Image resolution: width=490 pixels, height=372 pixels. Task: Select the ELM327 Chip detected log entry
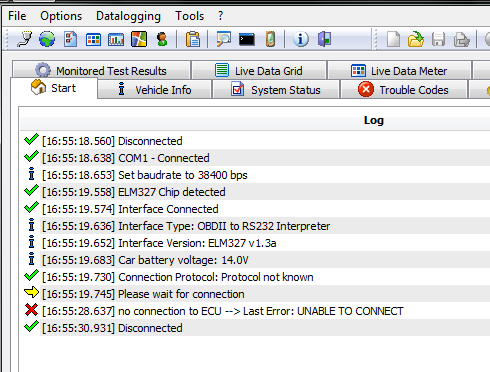(x=255, y=192)
